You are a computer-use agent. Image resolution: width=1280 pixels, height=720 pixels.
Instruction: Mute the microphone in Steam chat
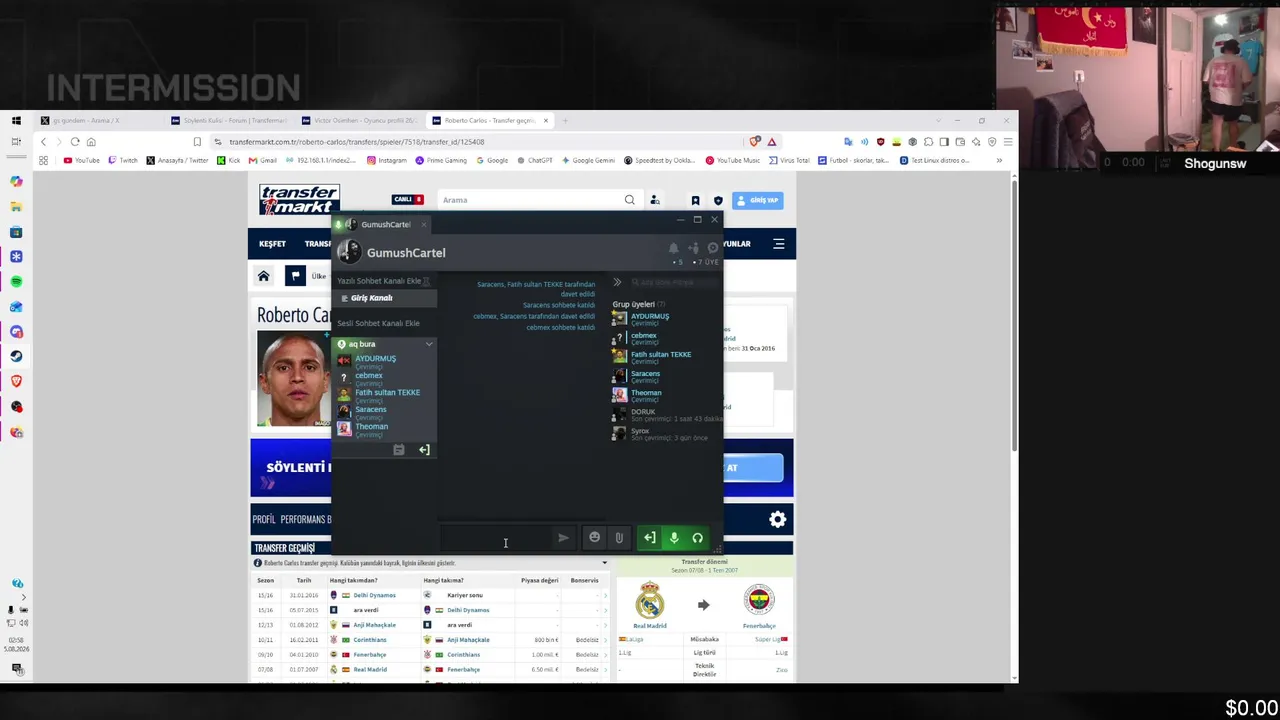pyautogui.click(x=674, y=538)
